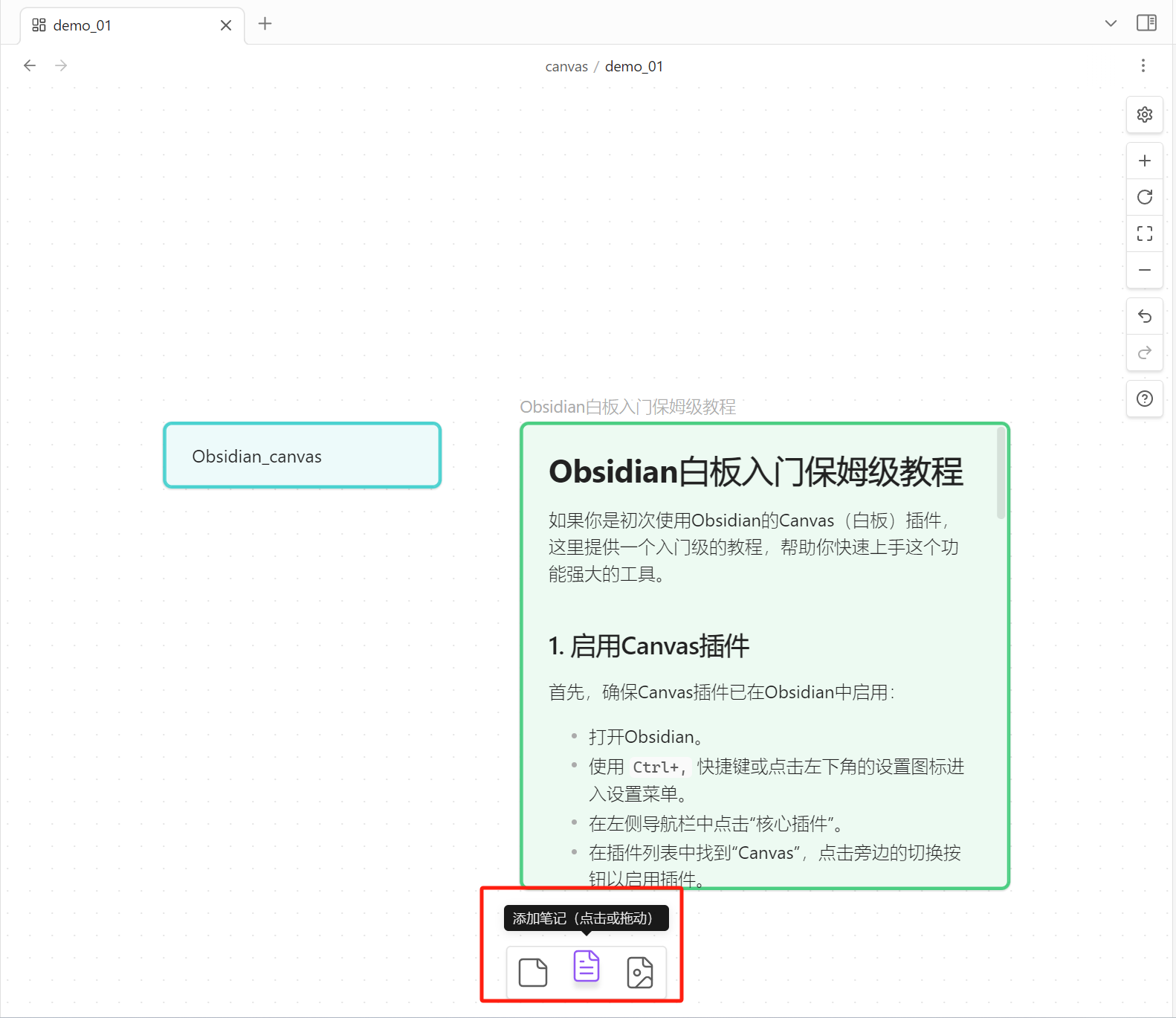Click the Obsidian白板入门保姆级教程 note label
This screenshot has height=1018, width=1176.
627,407
